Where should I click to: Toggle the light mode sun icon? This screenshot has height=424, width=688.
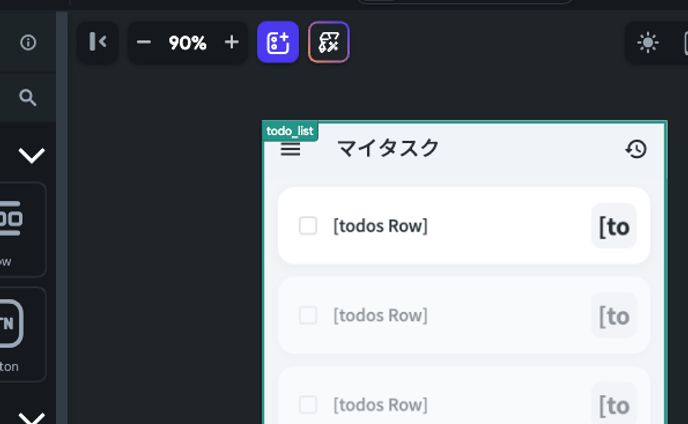coord(648,43)
